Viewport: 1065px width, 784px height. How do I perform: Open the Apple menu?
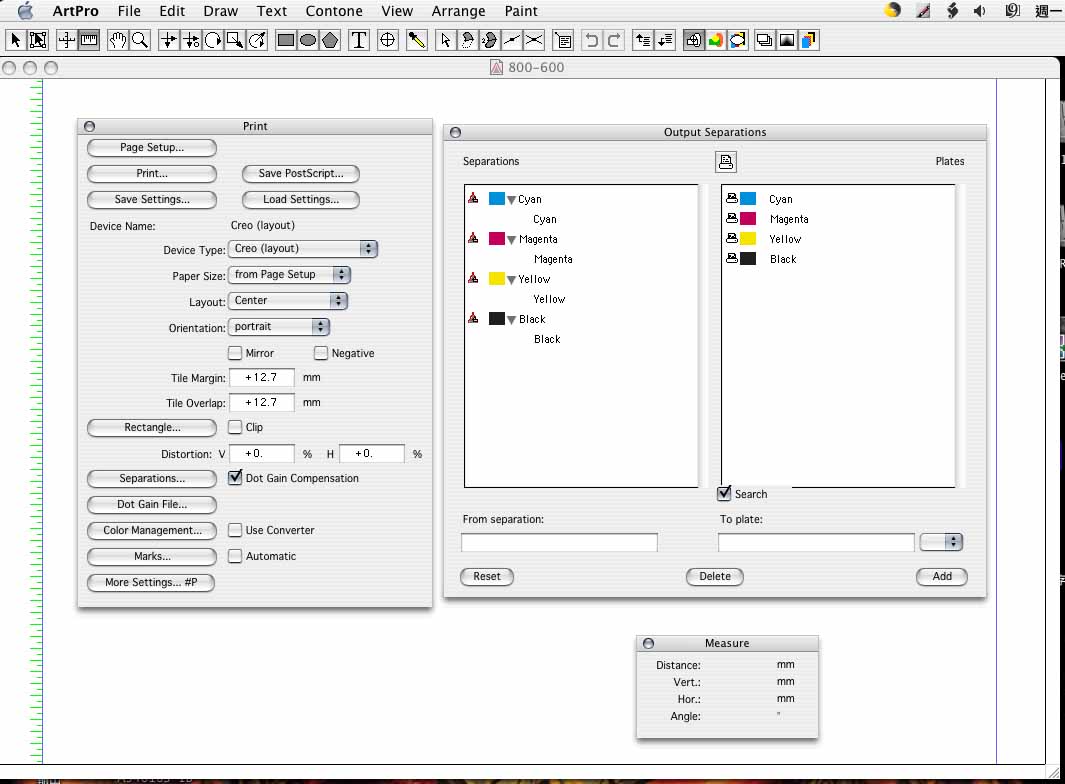pos(25,10)
